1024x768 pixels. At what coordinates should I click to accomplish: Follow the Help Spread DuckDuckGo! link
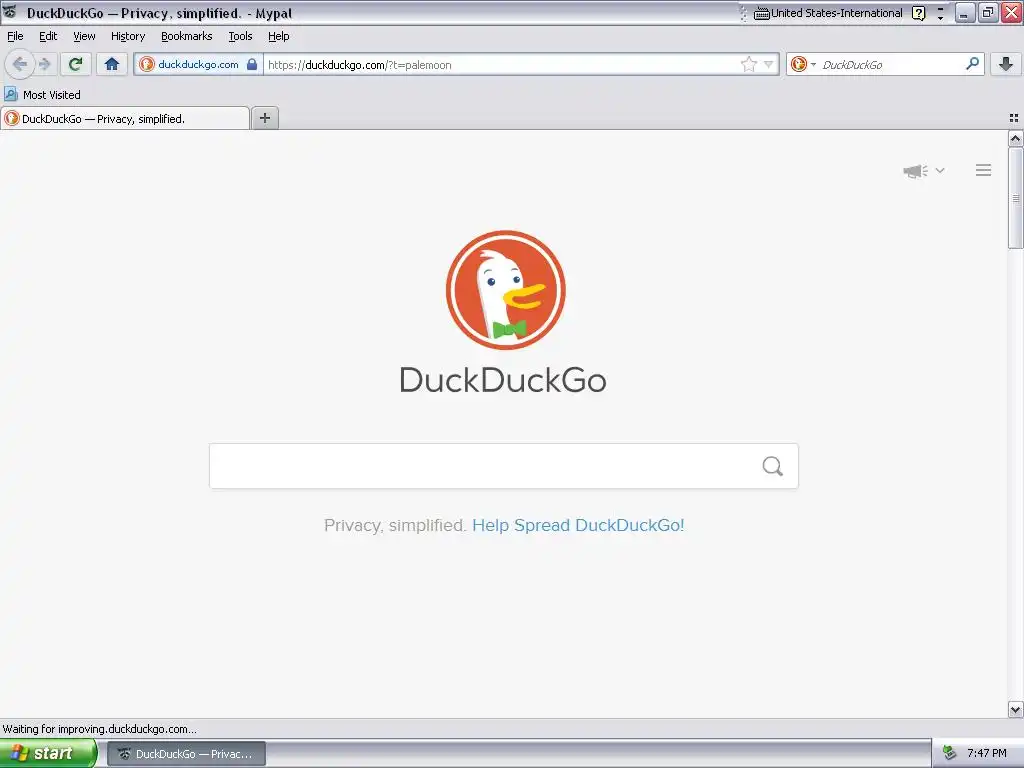coord(578,525)
